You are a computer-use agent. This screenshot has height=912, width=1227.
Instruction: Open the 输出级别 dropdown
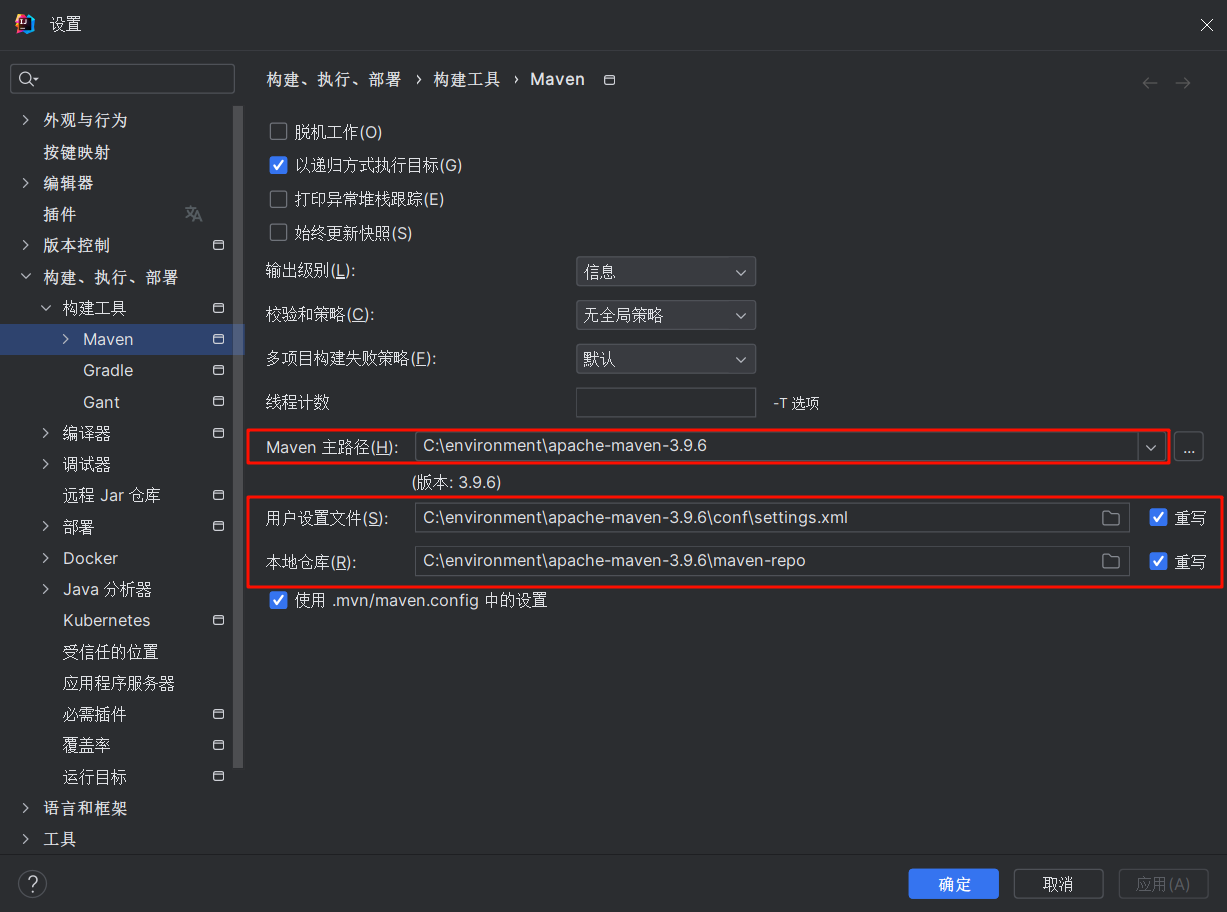666,272
